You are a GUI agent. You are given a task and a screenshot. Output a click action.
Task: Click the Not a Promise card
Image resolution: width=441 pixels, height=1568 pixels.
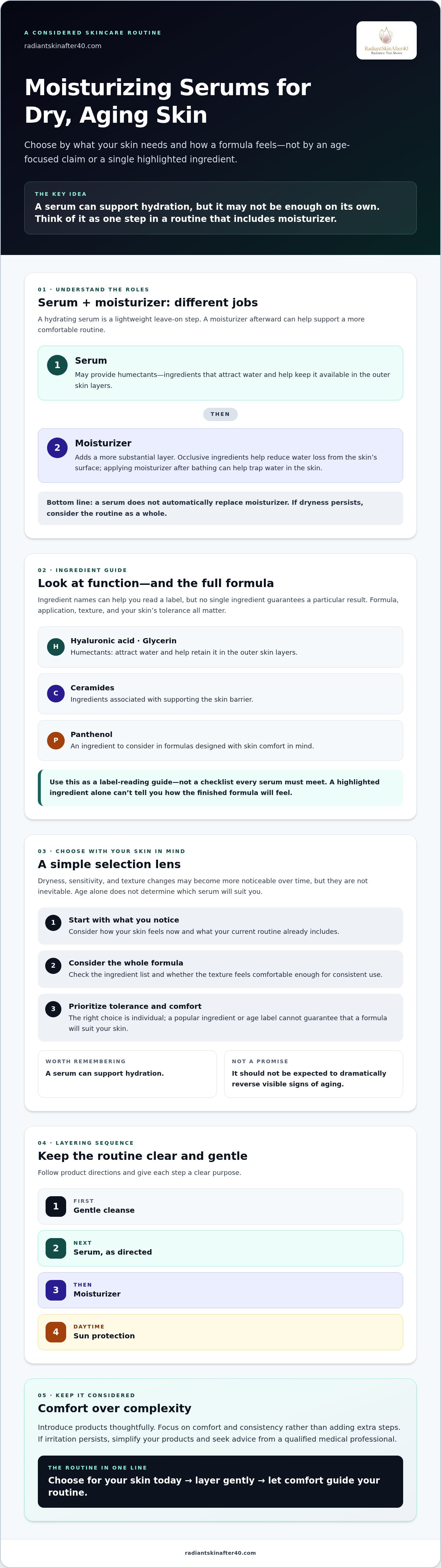(x=314, y=1074)
